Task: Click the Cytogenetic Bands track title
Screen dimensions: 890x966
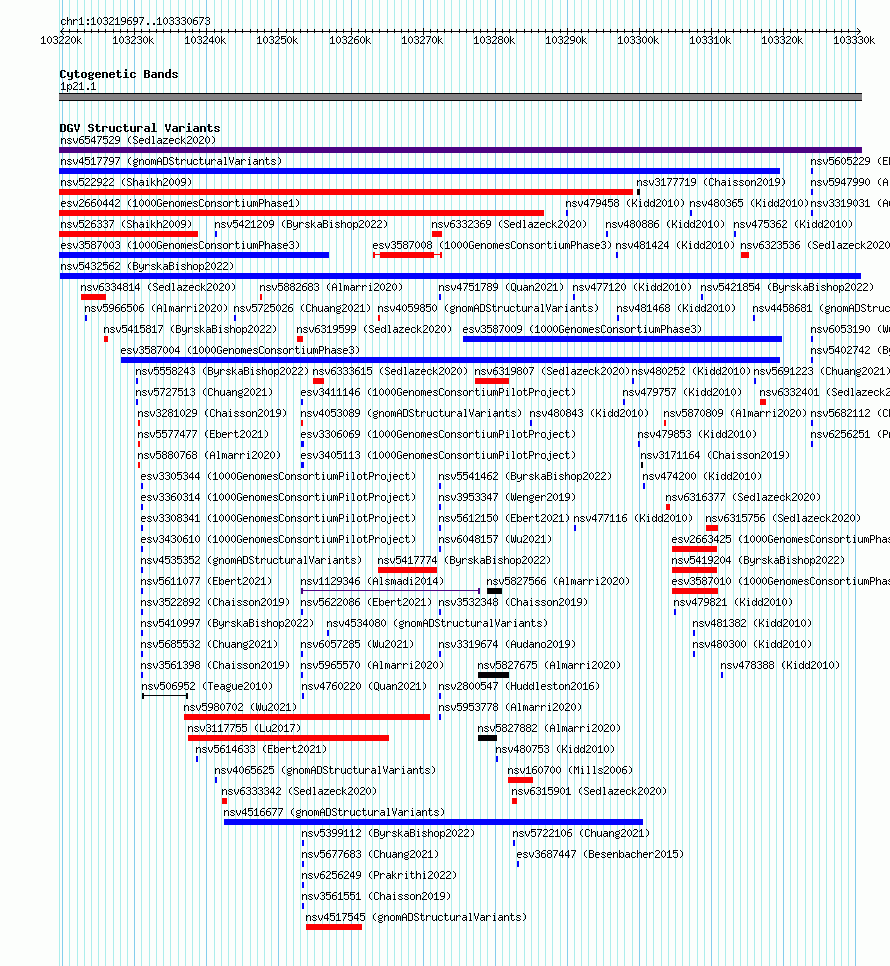Action: (119, 74)
